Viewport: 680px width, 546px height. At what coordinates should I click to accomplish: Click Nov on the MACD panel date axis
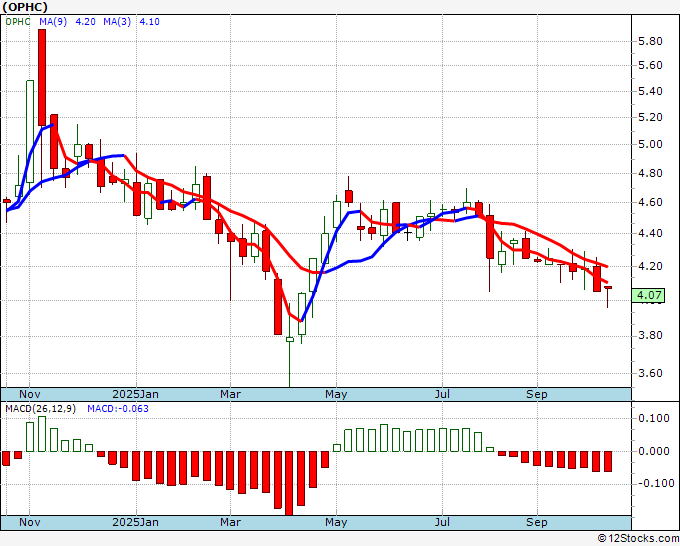(x=29, y=522)
